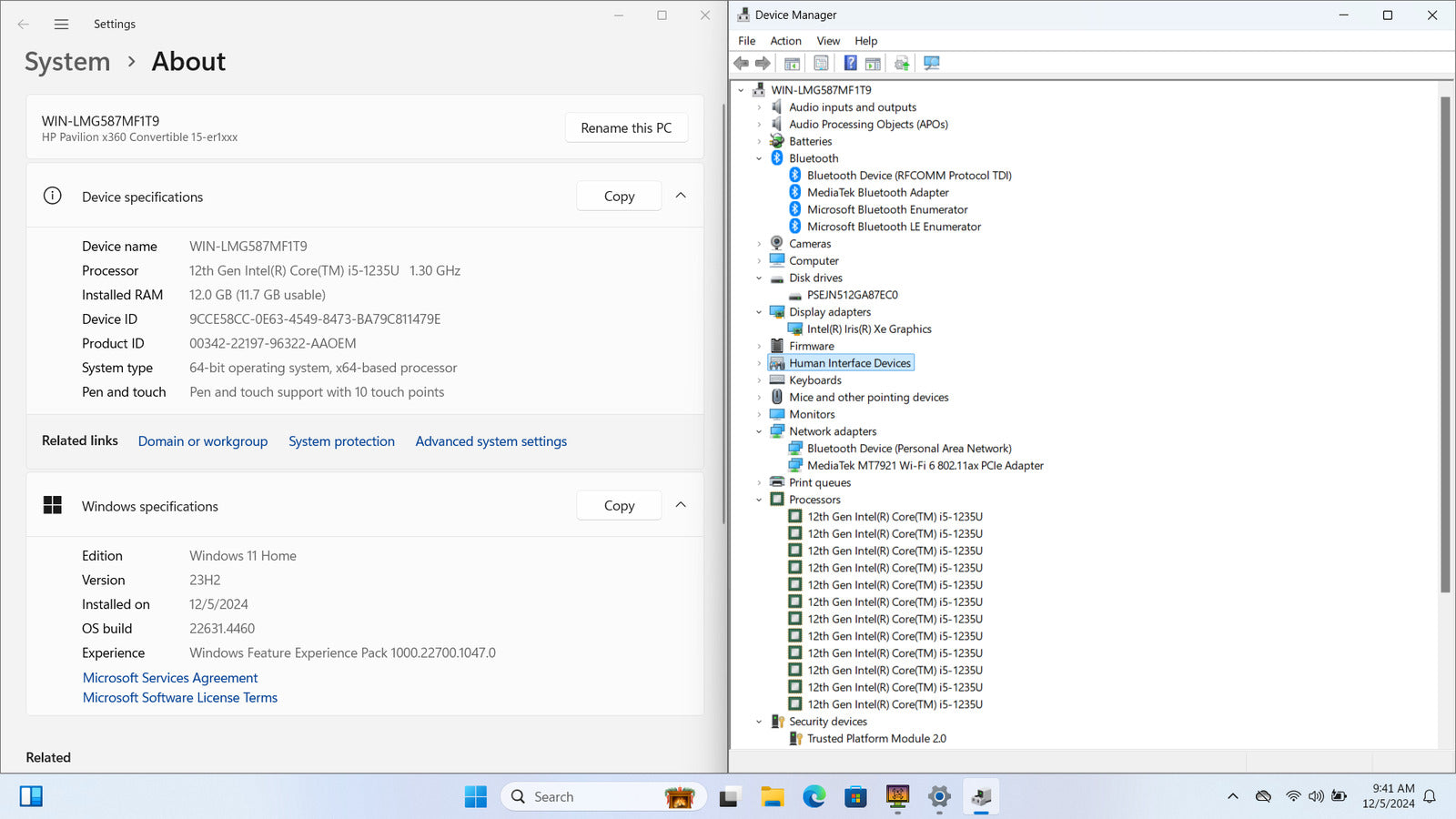The width and height of the screenshot is (1456, 819).
Task: Copy the Windows specifications
Action: tap(619, 506)
